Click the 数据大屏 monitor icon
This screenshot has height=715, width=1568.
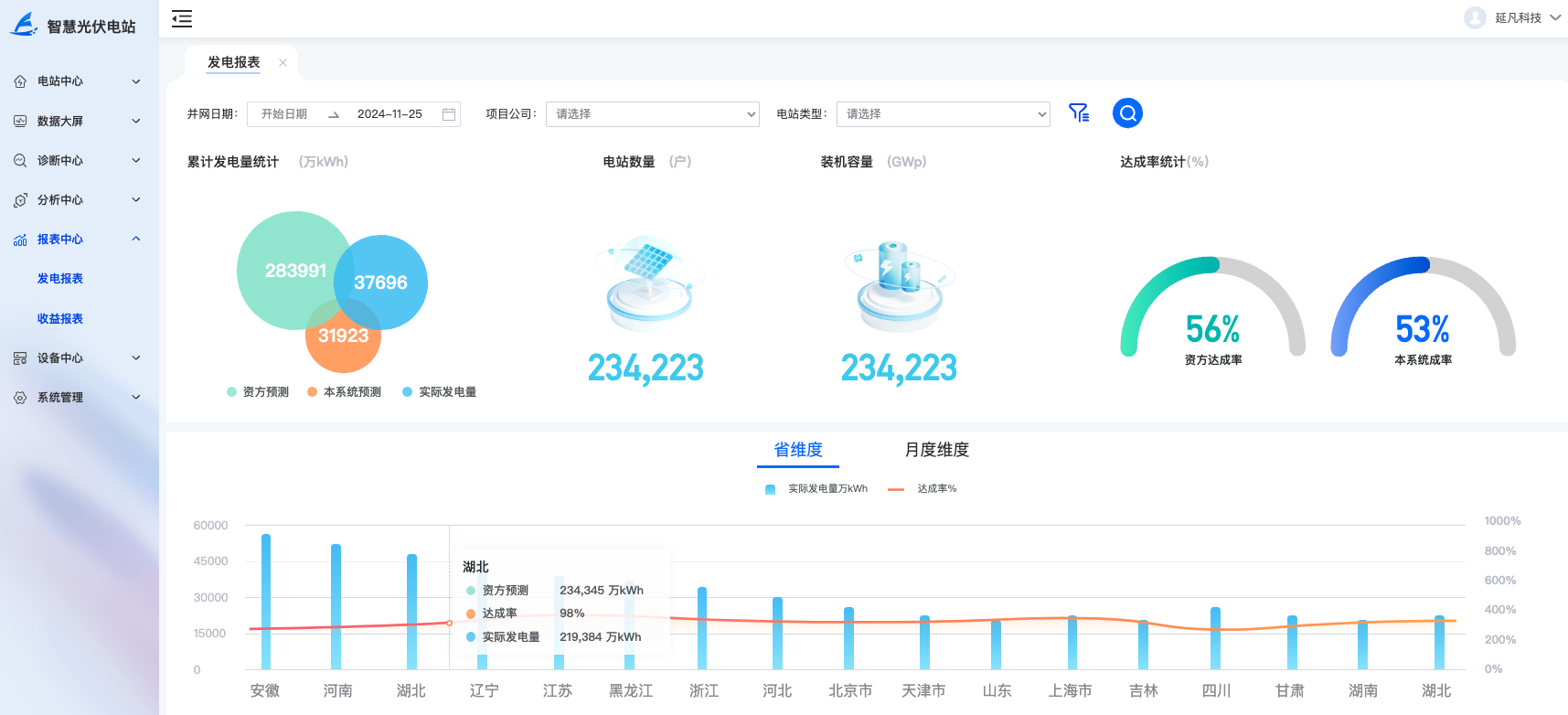click(x=20, y=121)
